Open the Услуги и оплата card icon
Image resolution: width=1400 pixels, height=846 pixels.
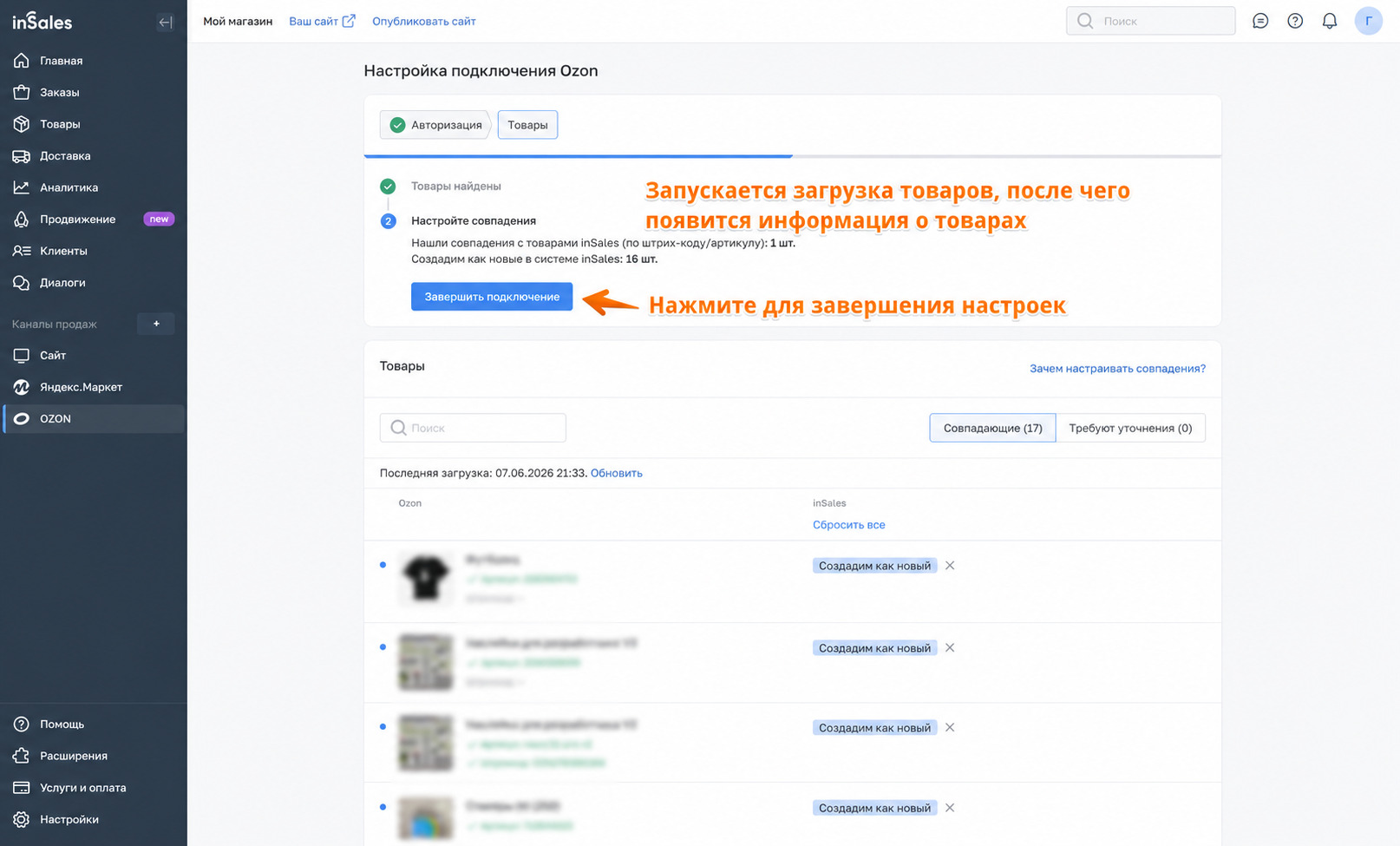pyautogui.click(x=22, y=788)
